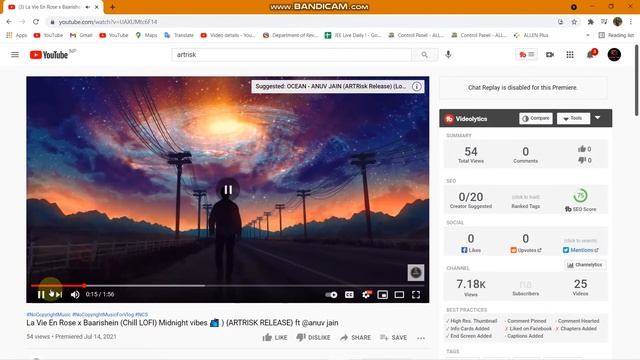640x360 pixels.
Task: Switch to miniplayer mode
Action: coord(382,295)
